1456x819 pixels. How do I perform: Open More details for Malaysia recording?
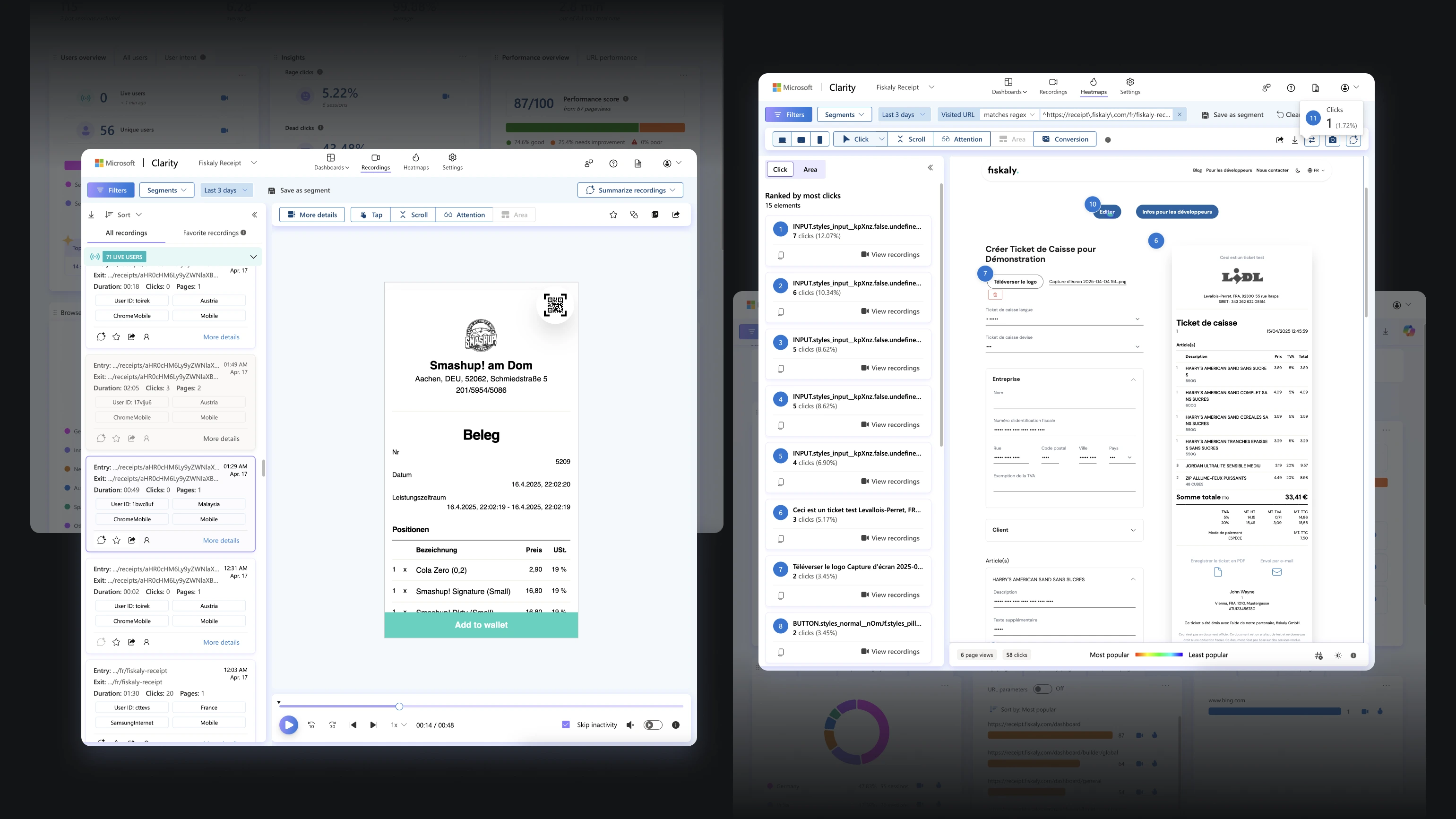coord(221,540)
